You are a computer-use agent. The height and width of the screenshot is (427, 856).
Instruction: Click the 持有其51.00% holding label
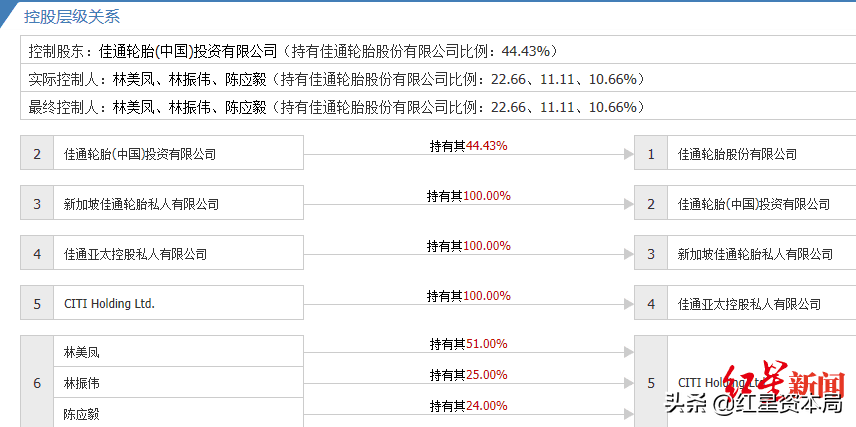click(x=468, y=343)
